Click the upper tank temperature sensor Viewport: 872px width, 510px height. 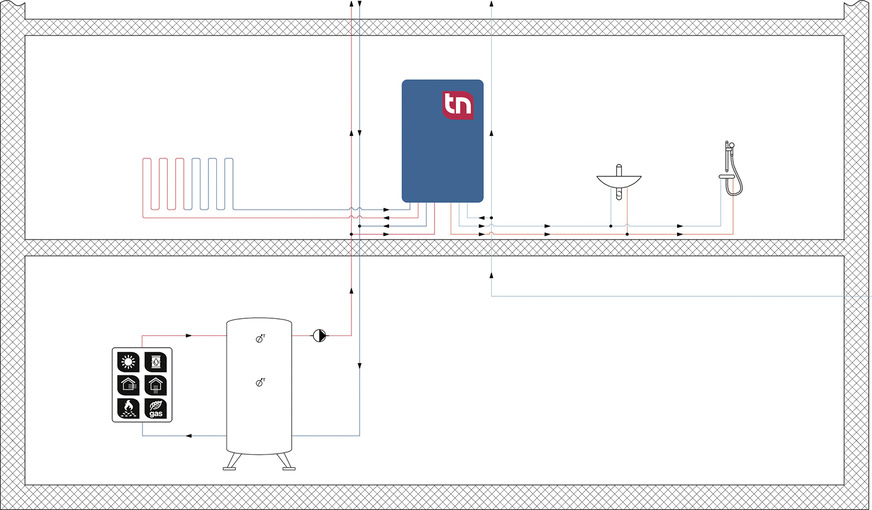(260, 340)
